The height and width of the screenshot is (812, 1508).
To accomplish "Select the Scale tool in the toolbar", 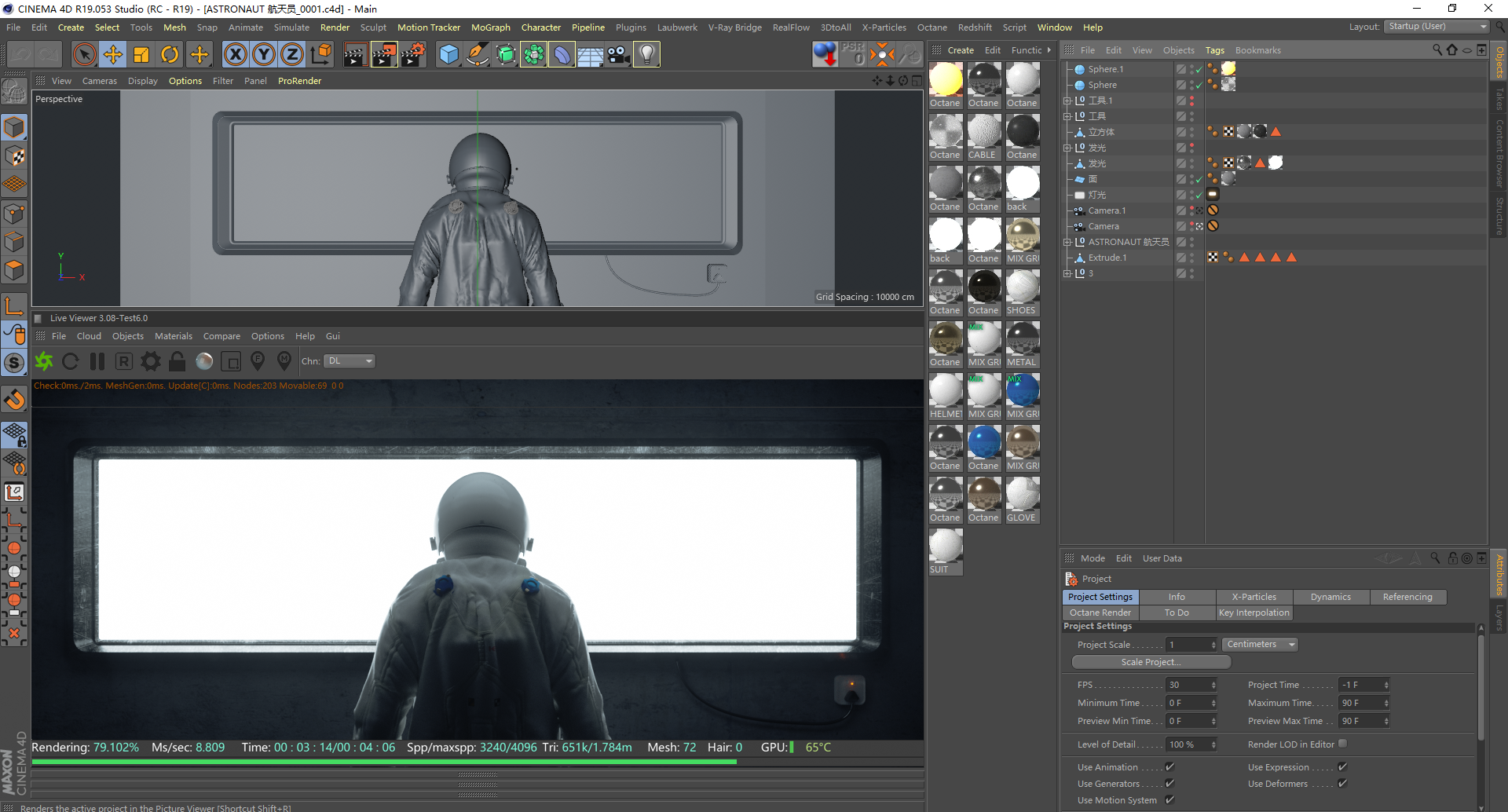I will [x=141, y=54].
